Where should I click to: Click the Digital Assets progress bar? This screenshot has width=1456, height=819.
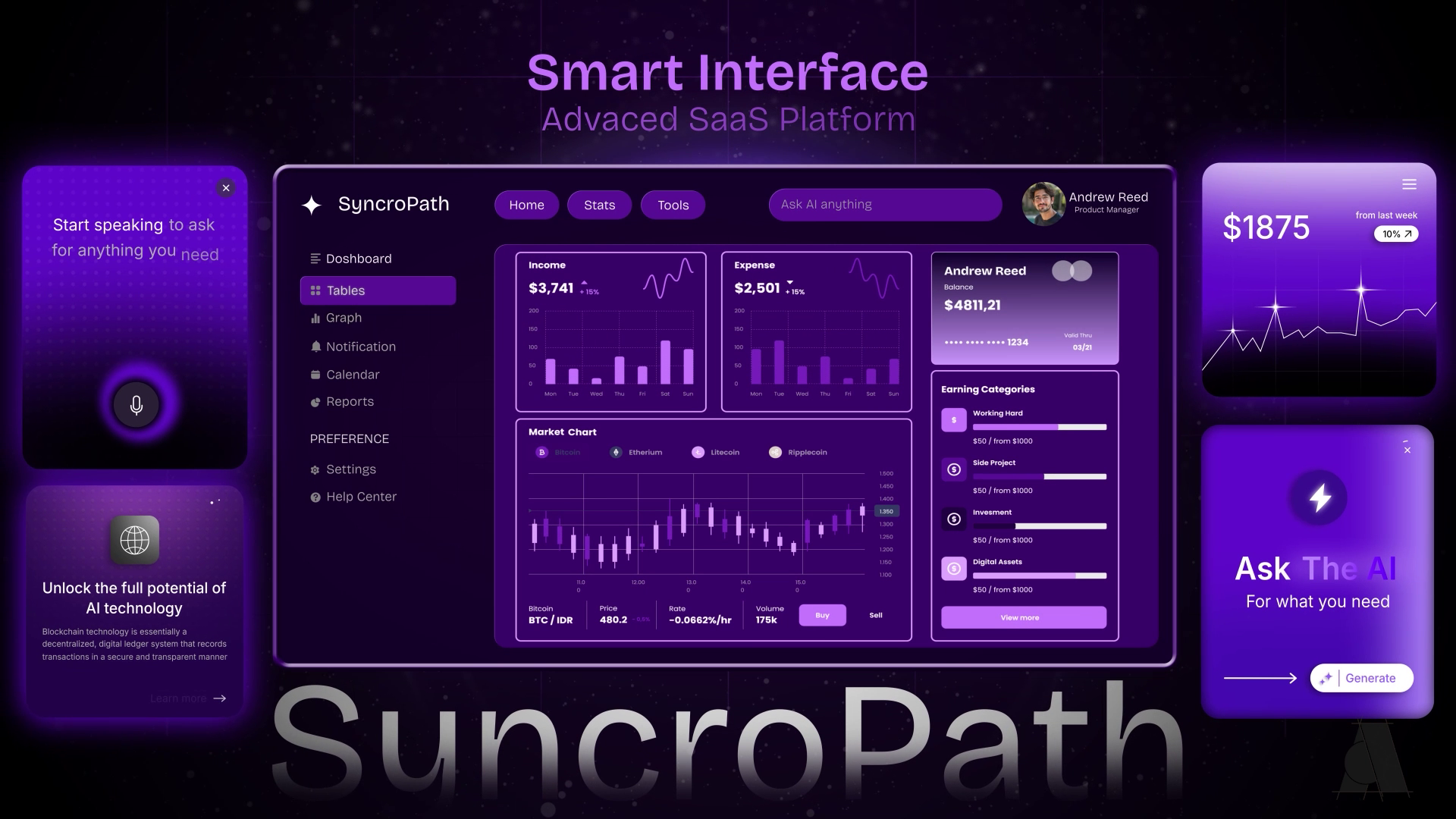click(1040, 576)
